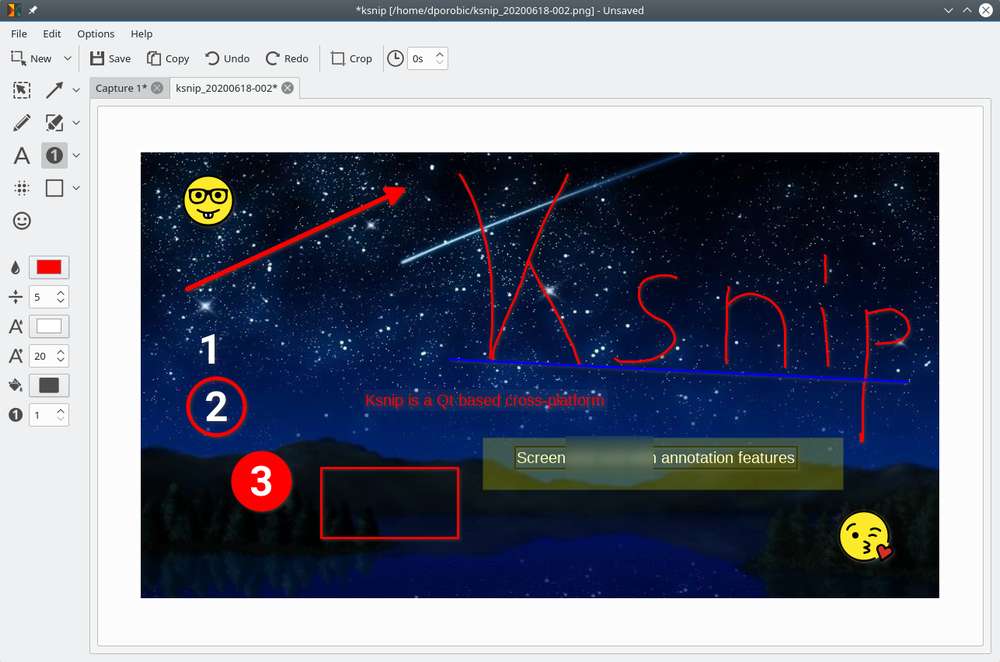Click the Redo button
This screenshot has height=662, width=1000.
[287, 59]
